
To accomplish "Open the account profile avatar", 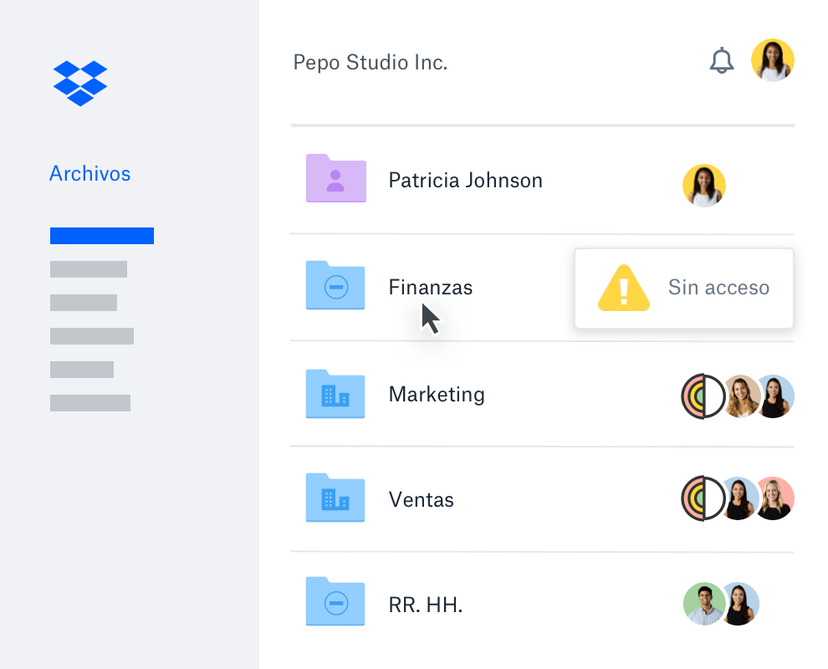I will click(772, 61).
